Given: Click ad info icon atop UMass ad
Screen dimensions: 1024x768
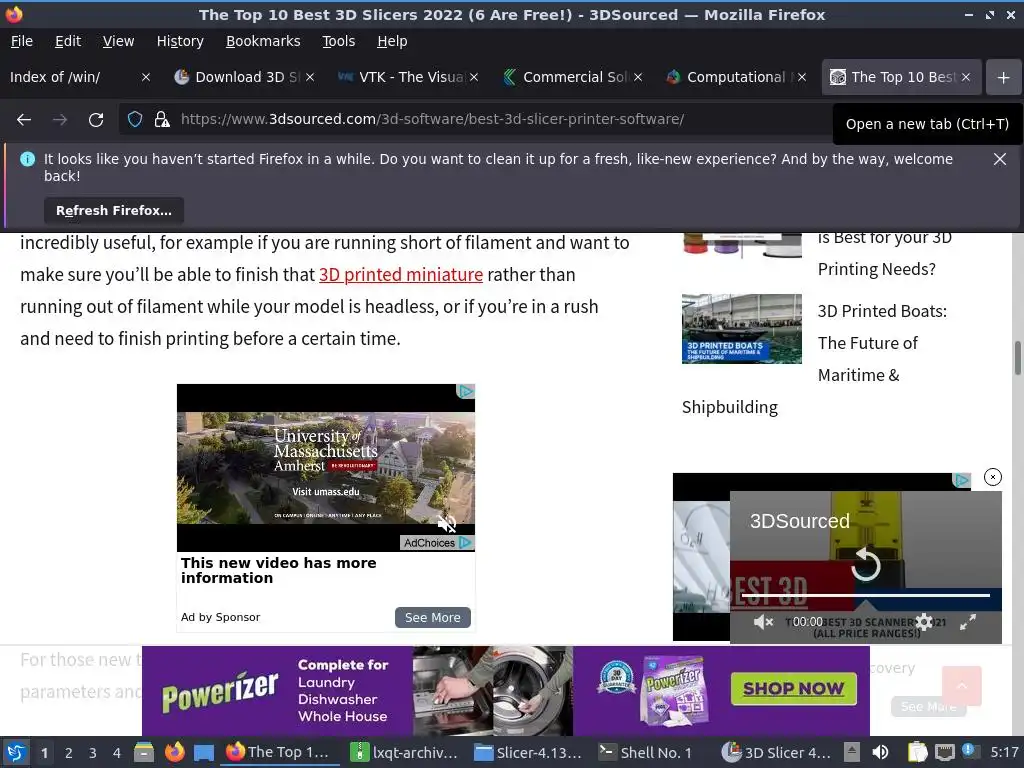Looking at the screenshot, I should tap(466, 391).
